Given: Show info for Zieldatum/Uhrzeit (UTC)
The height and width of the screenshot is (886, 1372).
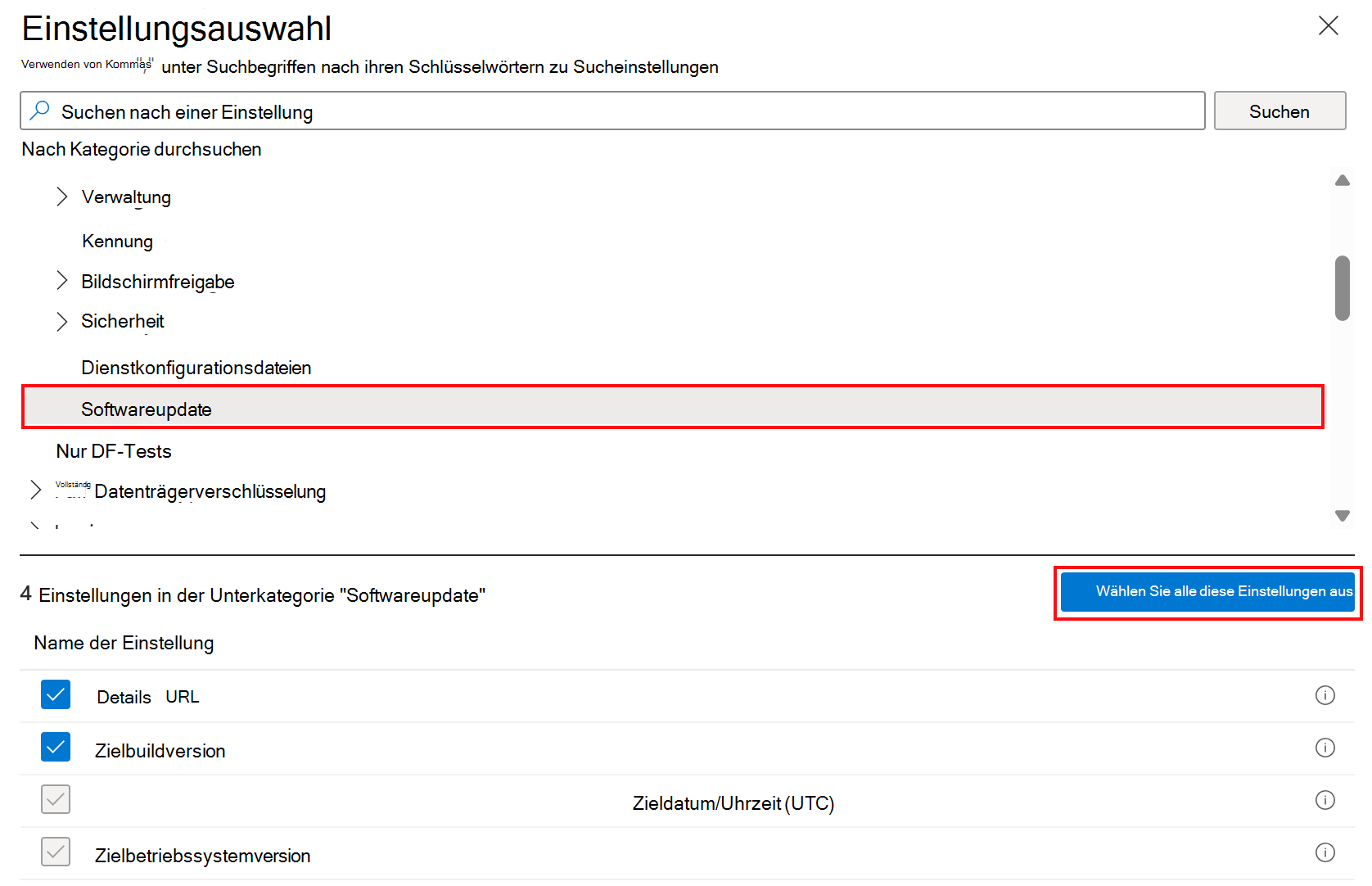Looking at the screenshot, I should pos(1325,800).
